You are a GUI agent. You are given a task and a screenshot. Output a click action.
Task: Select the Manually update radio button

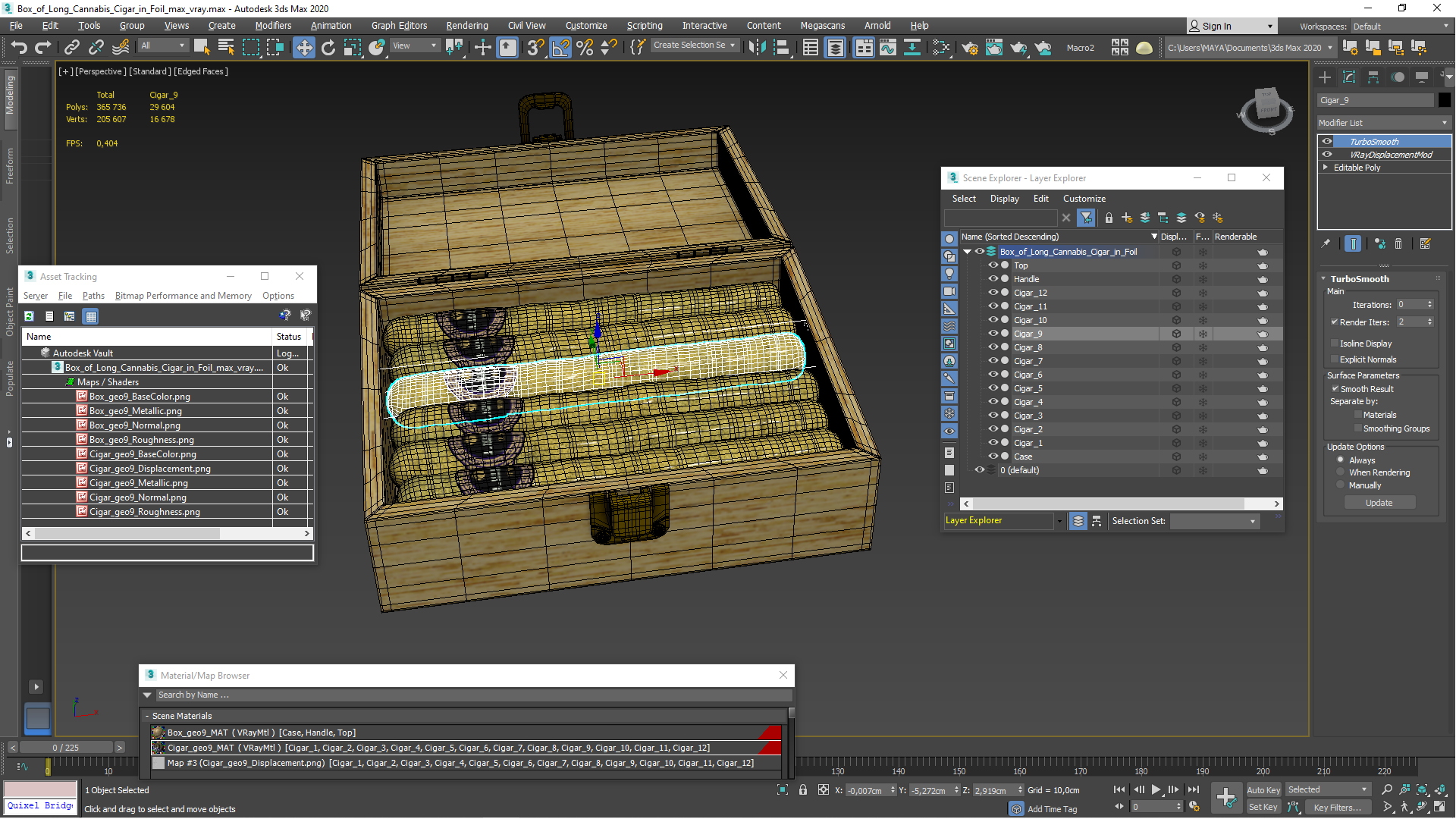click(1341, 485)
